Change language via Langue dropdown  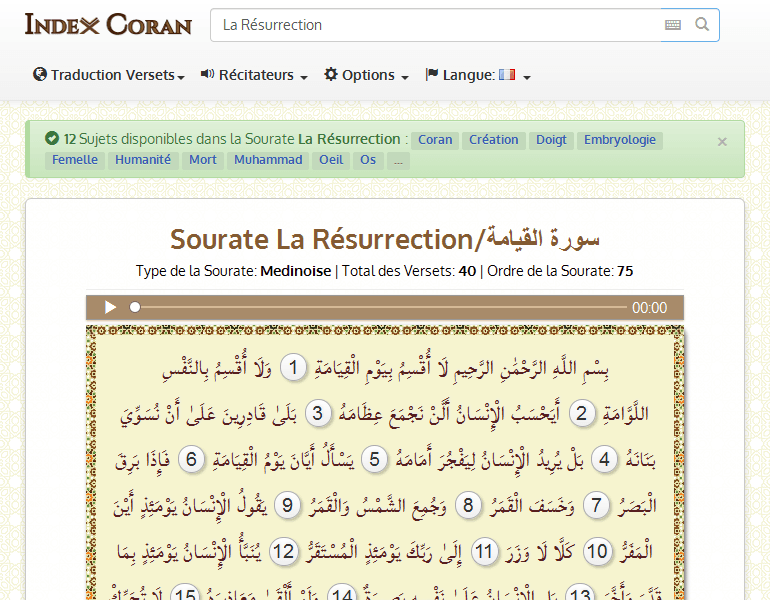477,75
